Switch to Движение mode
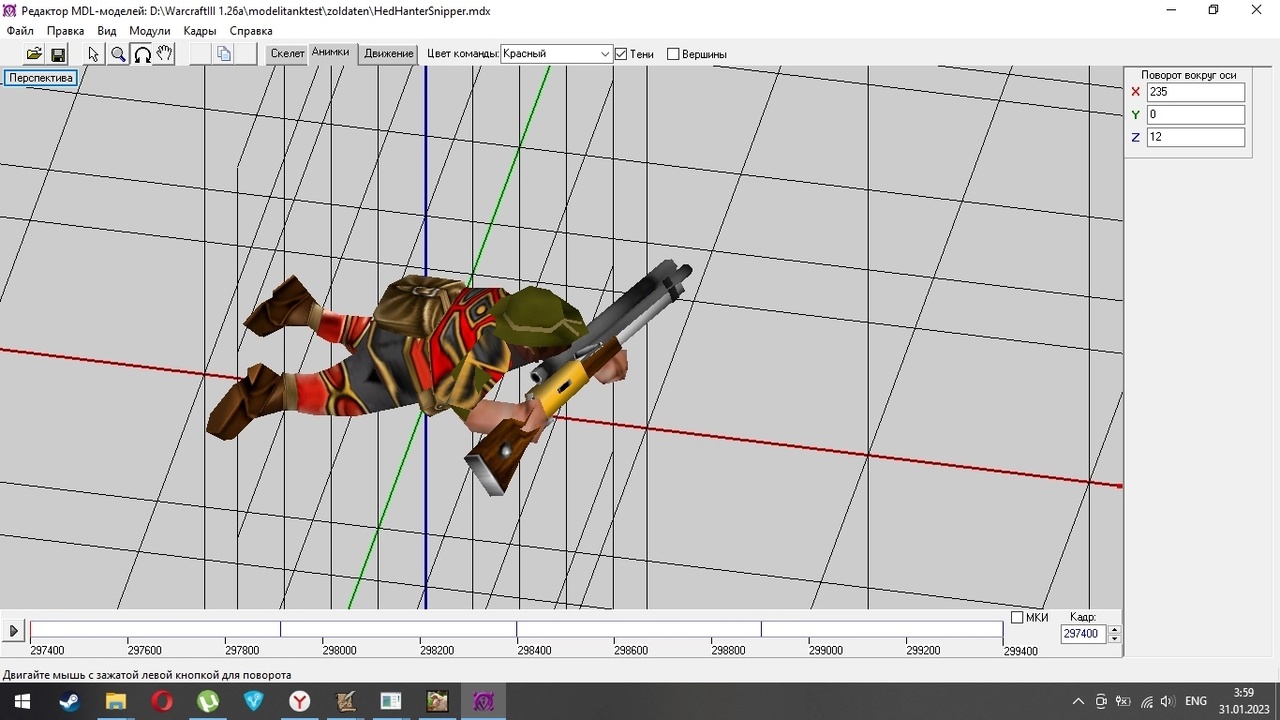This screenshot has width=1280, height=720. click(x=388, y=54)
